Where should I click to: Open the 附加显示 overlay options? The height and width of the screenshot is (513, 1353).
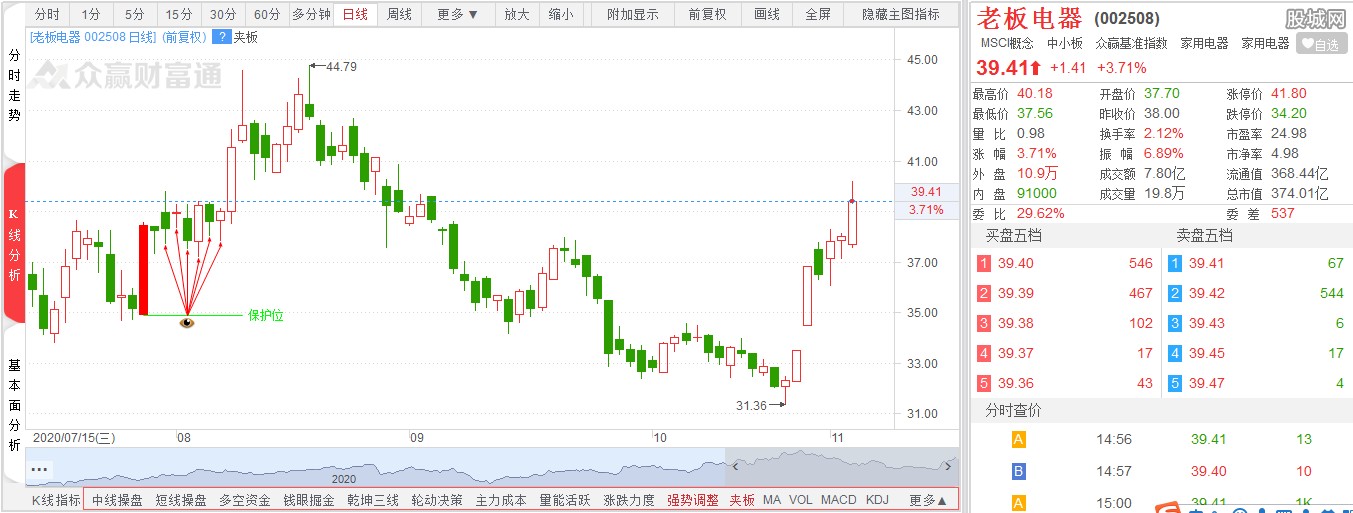pos(633,14)
